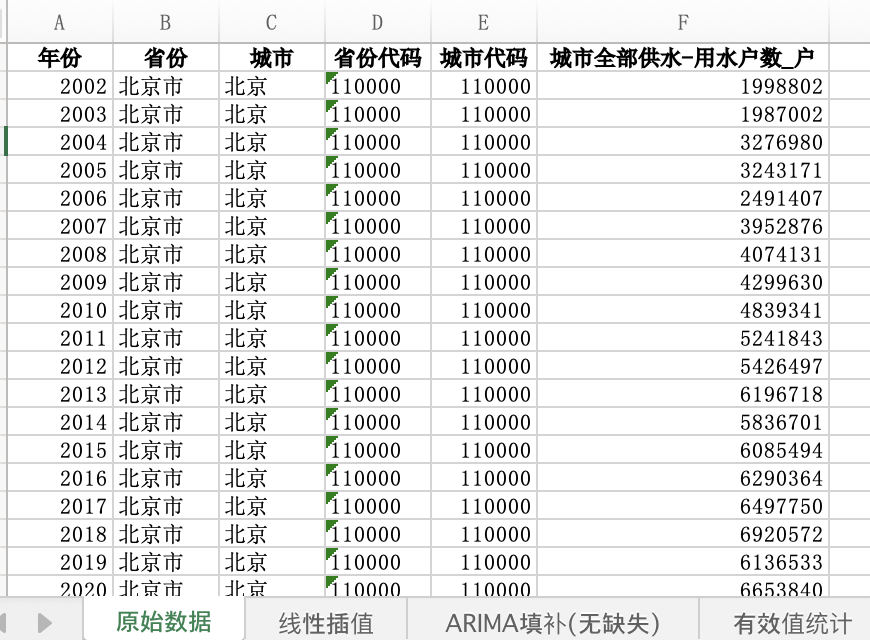Click the next sheet navigation arrow
870x640 pixels.
coord(44,622)
